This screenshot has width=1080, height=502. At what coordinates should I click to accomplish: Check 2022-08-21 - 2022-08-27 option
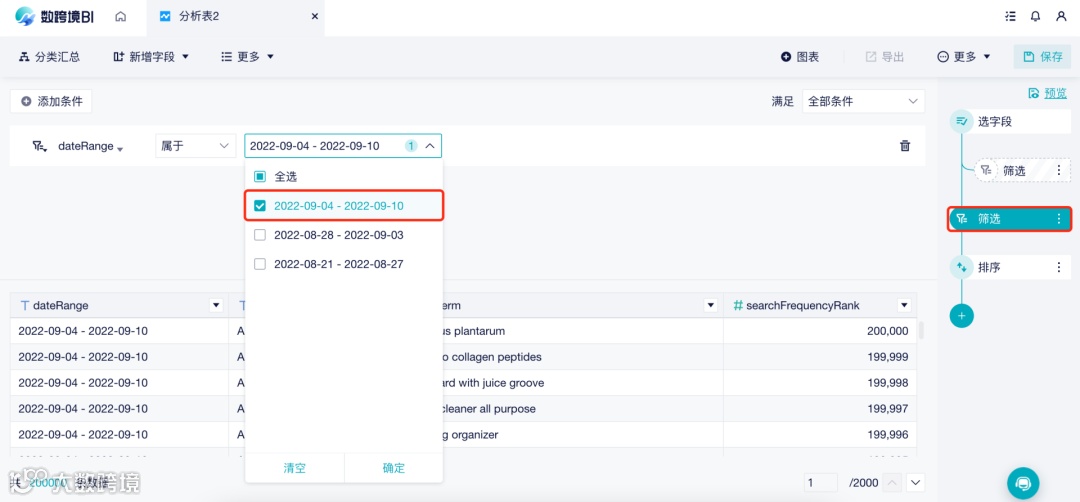click(260, 264)
